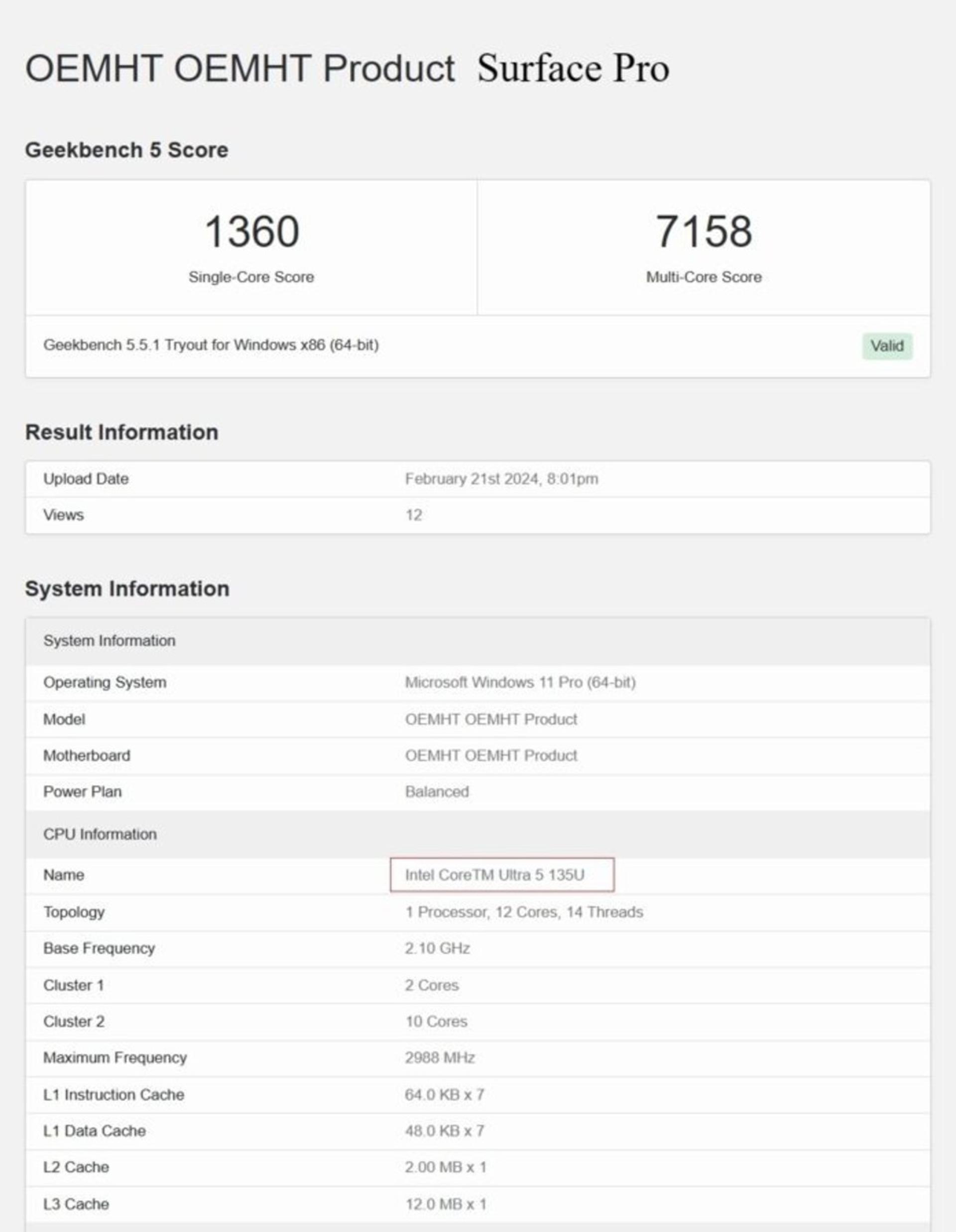Click the Operating System value Microsoft Windows 11 Pro
Screen dimensions: 956x1232
(520, 682)
